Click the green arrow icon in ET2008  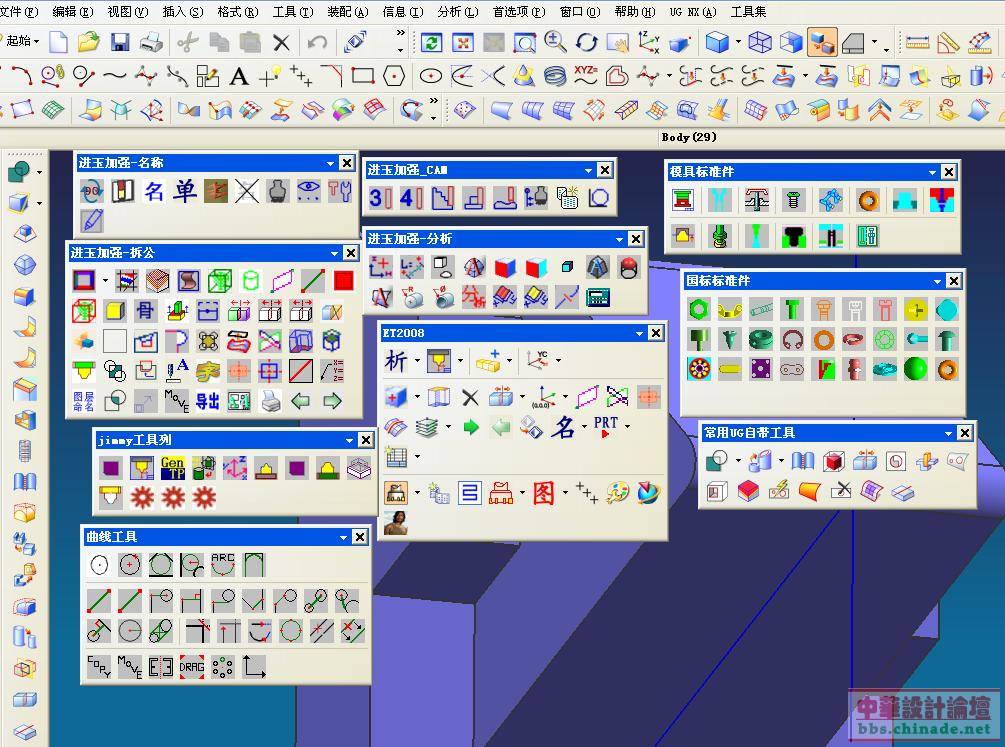(470, 426)
